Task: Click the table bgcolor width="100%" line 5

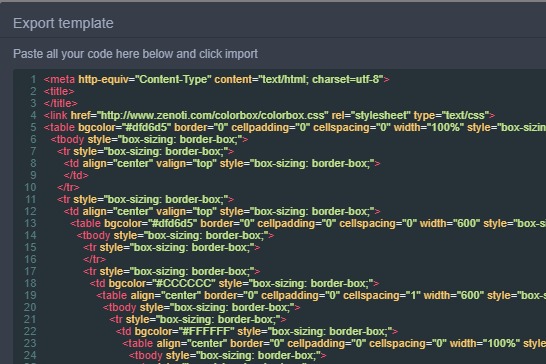Action: pos(295,127)
